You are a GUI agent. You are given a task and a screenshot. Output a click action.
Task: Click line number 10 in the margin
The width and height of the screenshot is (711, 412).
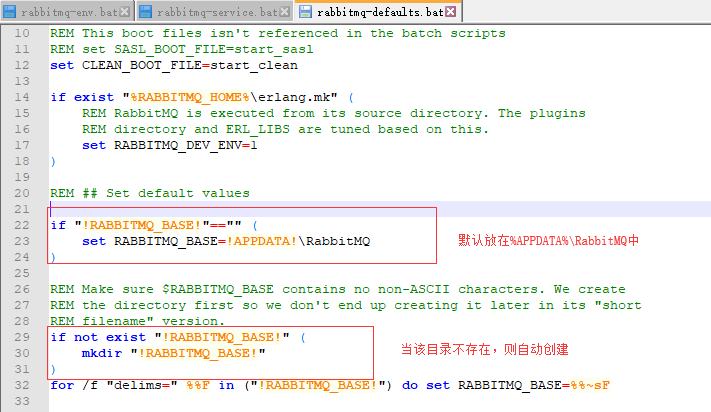point(22,34)
